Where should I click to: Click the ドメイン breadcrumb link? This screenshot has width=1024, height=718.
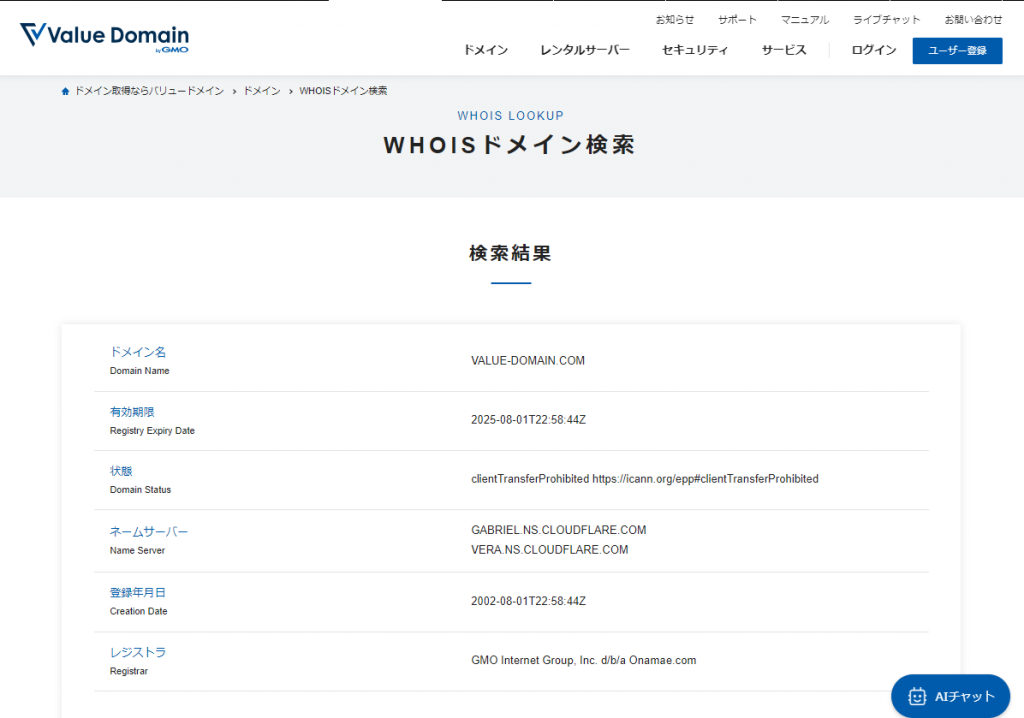262,91
